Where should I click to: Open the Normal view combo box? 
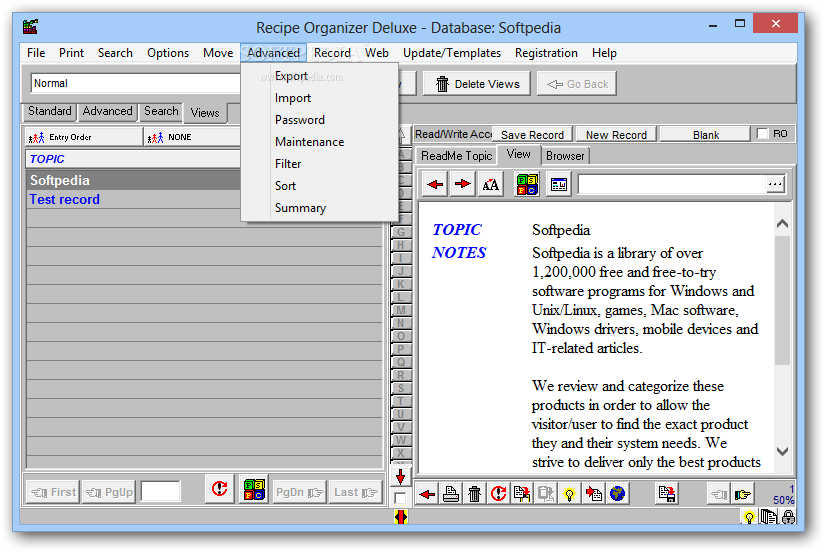(136, 83)
